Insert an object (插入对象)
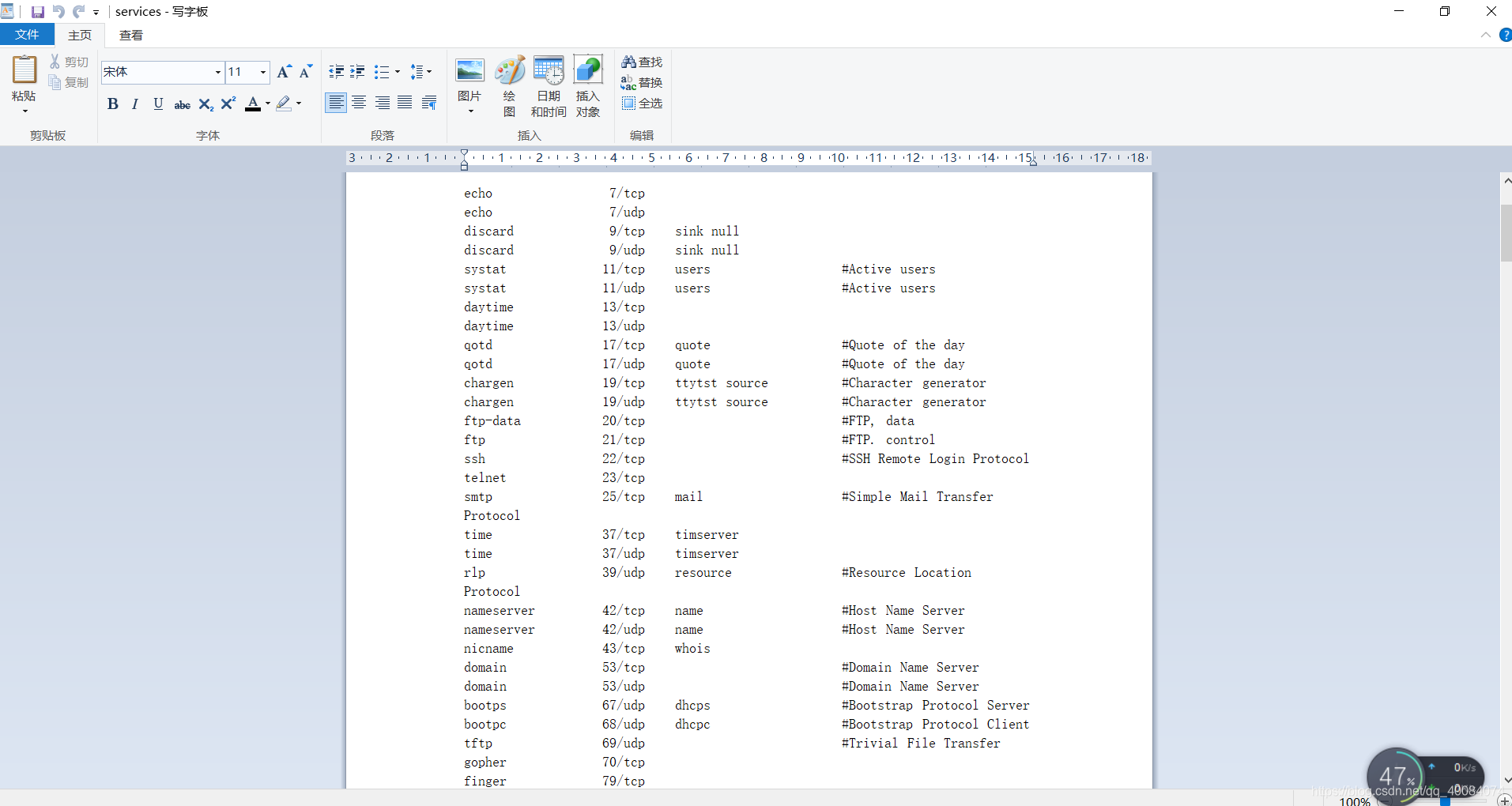Viewport: 1512px width, 806px height. tap(587, 85)
